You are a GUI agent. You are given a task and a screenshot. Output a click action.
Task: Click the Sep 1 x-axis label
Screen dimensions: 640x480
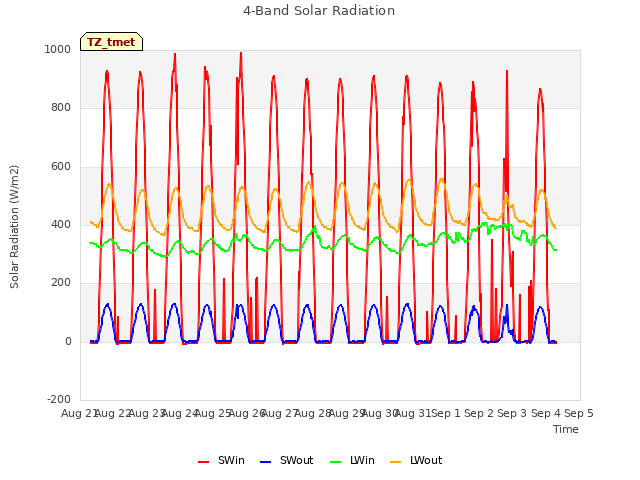pos(446,413)
